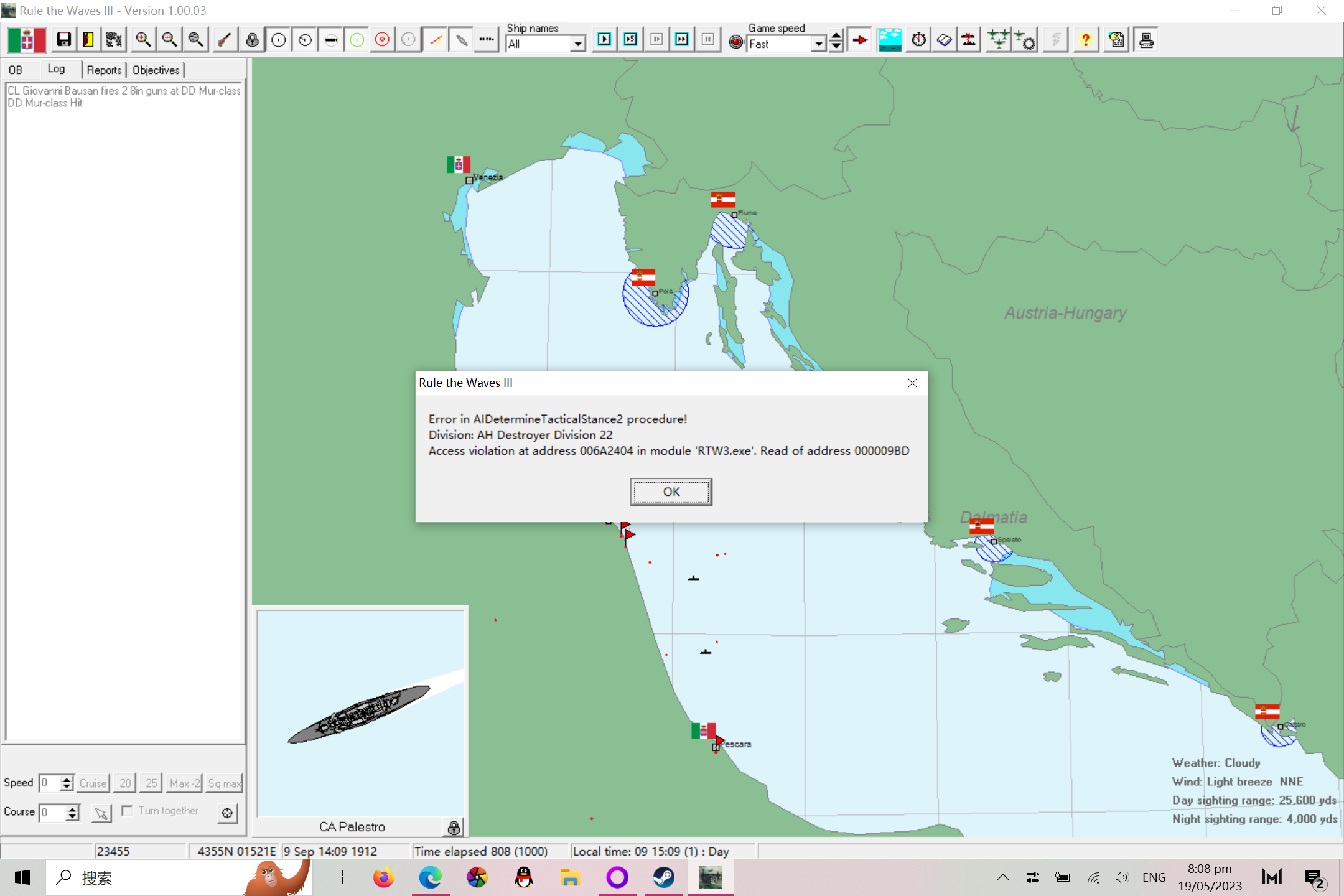Click the single-step play button
The width and height of the screenshot is (1344, 896).
click(604, 40)
